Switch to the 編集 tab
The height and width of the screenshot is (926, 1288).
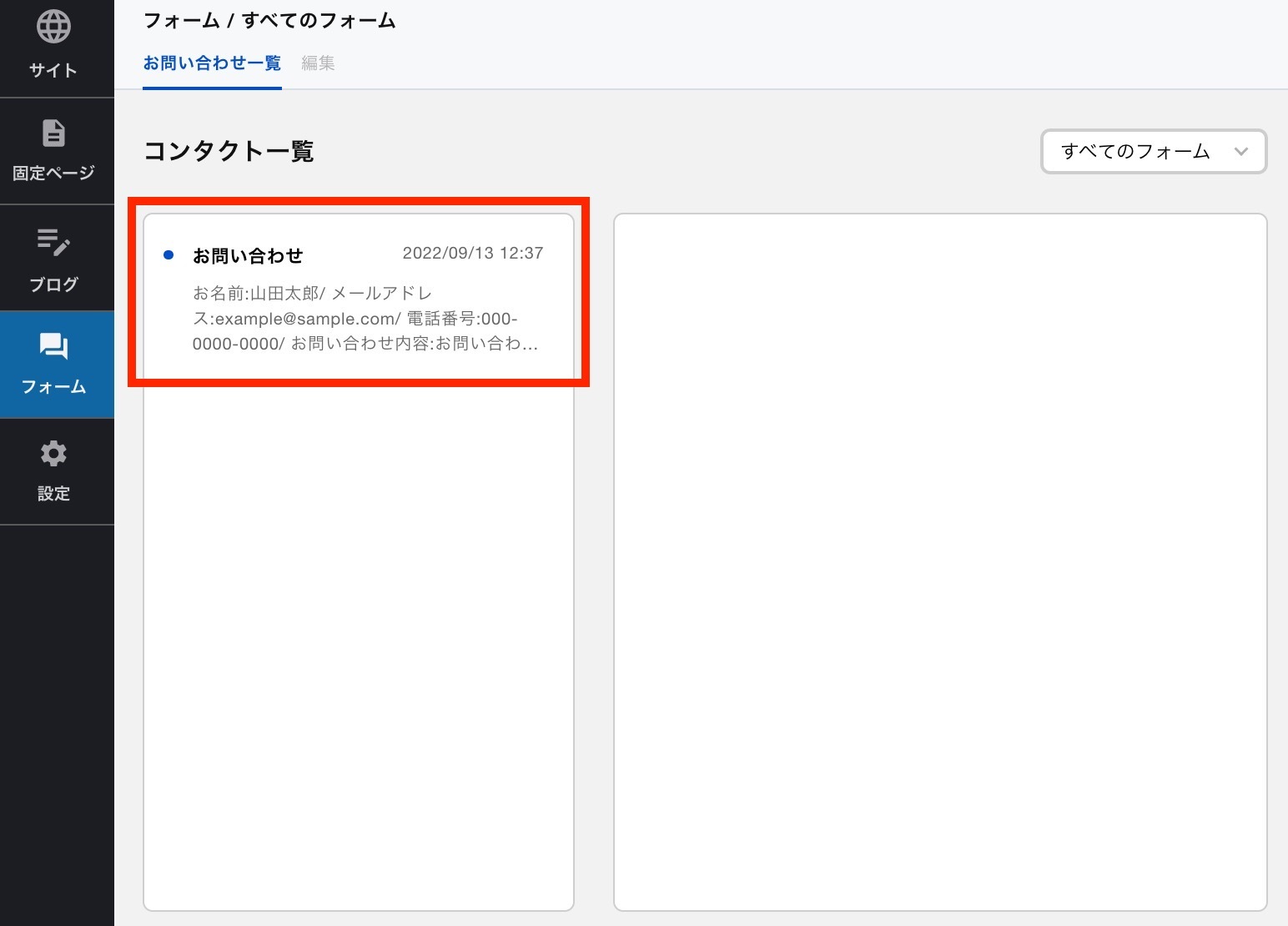coord(318,63)
